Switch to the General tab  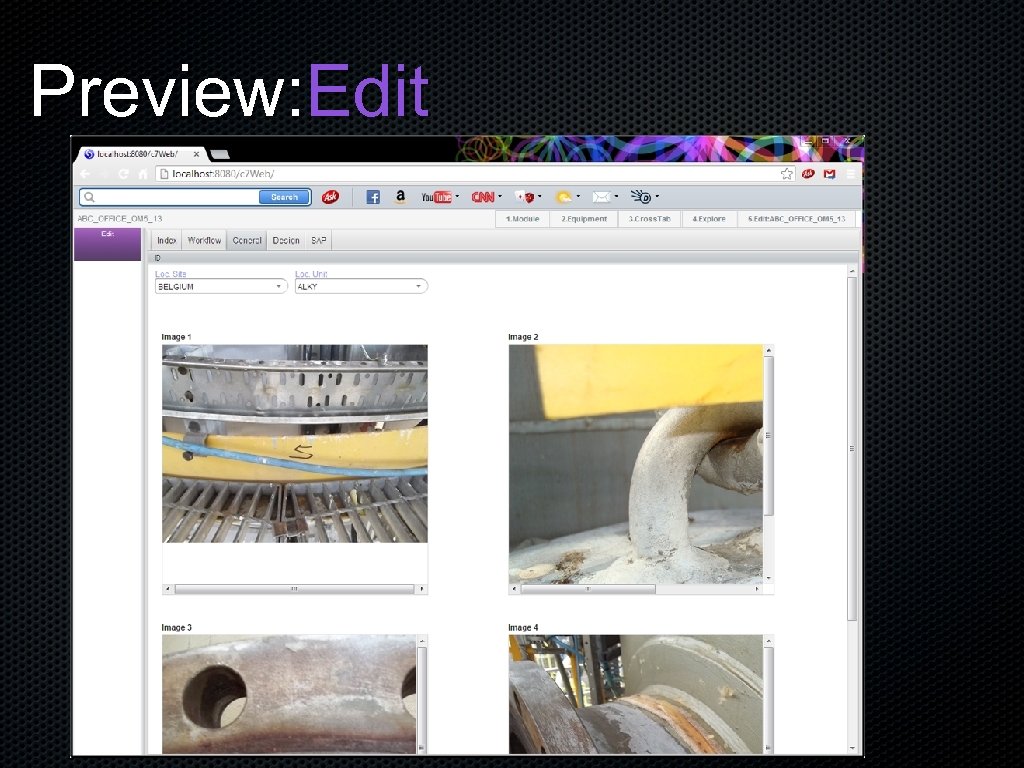[x=247, y=240]
